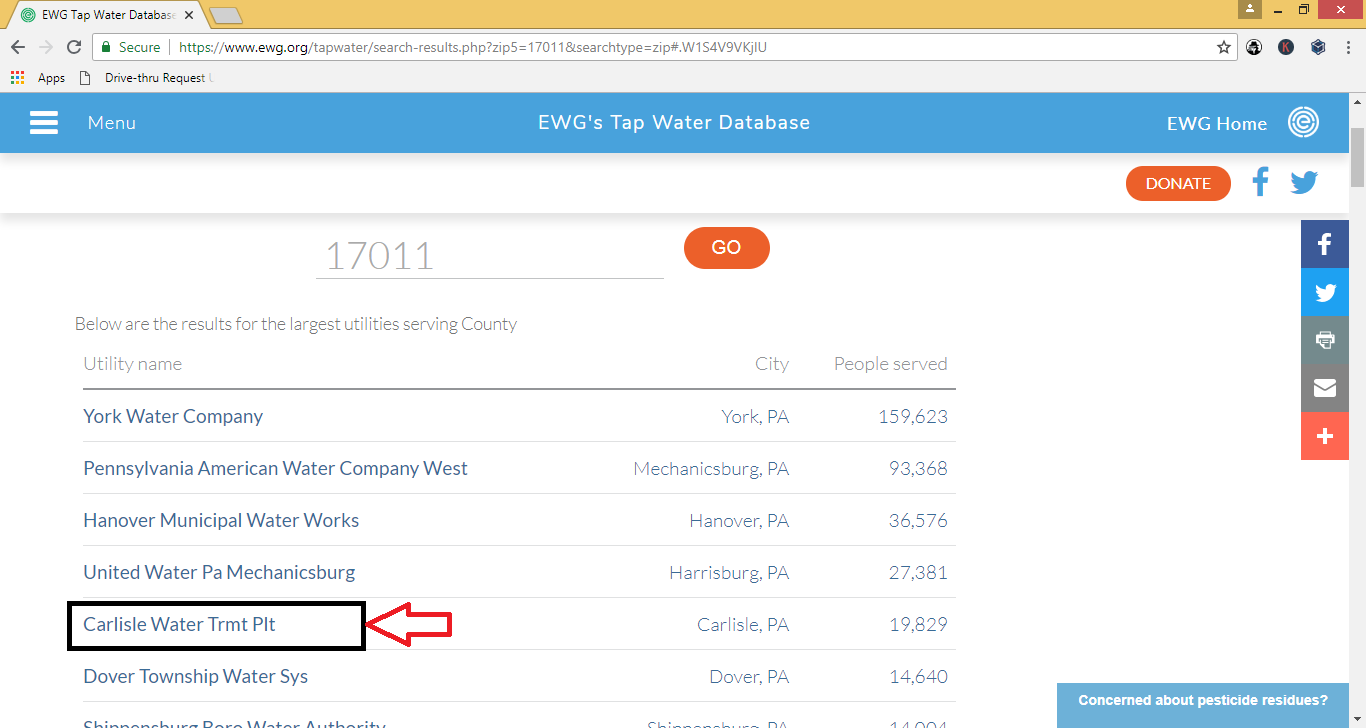Click the 19,829 people served value
The width and height of the screenshot is (1366, 728).
click(x=918, y=624)
